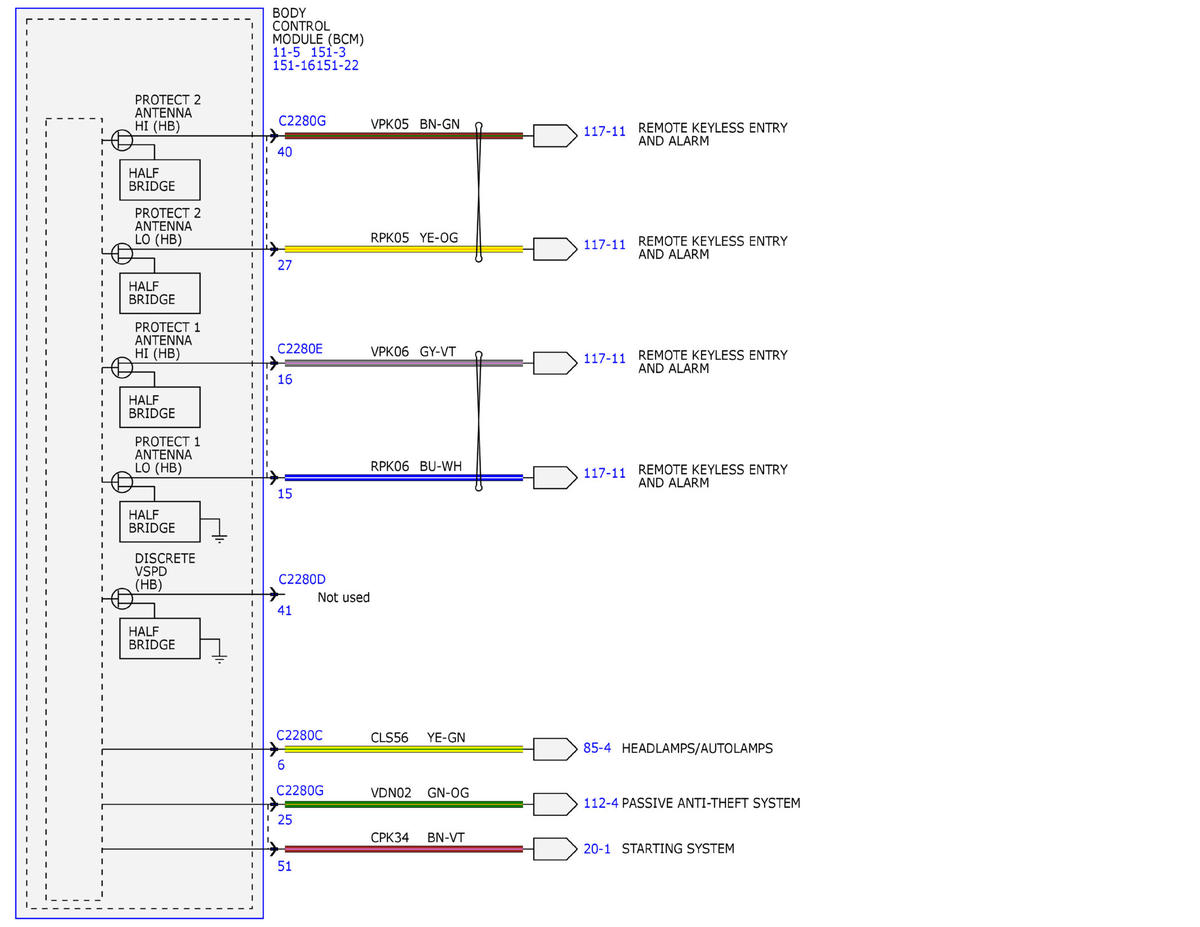
Task: Select wire label CLS56 YE-GN
Action: click(x=418, y=738)
